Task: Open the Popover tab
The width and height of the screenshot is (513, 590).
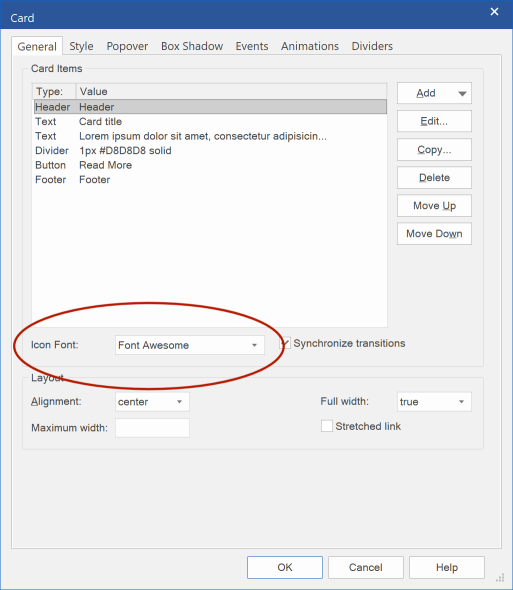Action: (x=127, y=46)
